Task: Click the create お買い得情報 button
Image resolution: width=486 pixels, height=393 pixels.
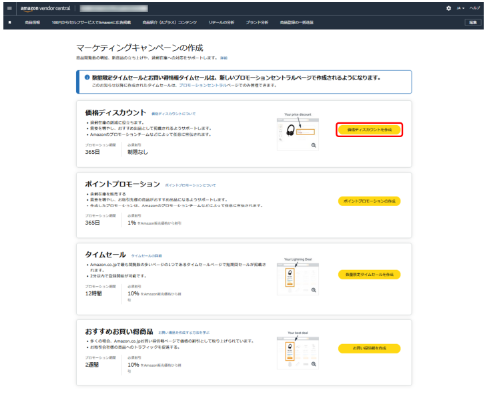Action: click(369, 348)
